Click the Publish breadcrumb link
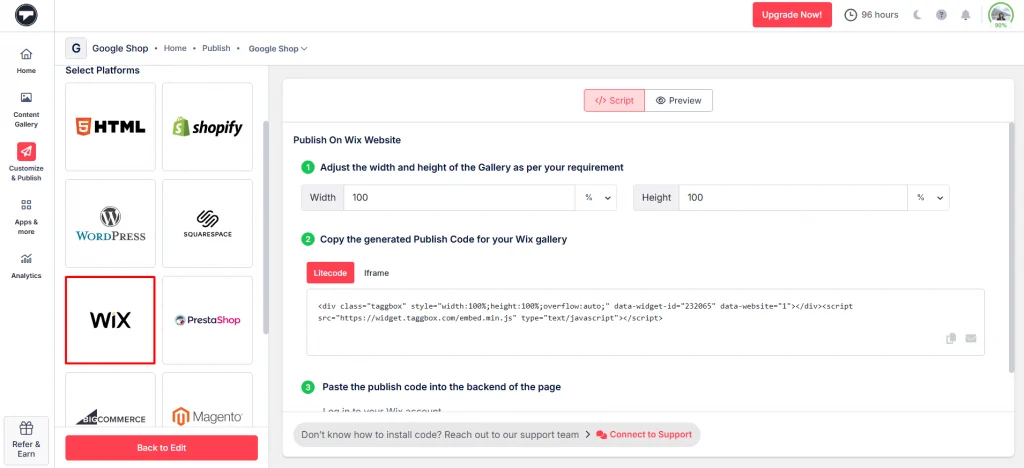The width and height of the screenshot is (1024, 468). coord(216,48)
